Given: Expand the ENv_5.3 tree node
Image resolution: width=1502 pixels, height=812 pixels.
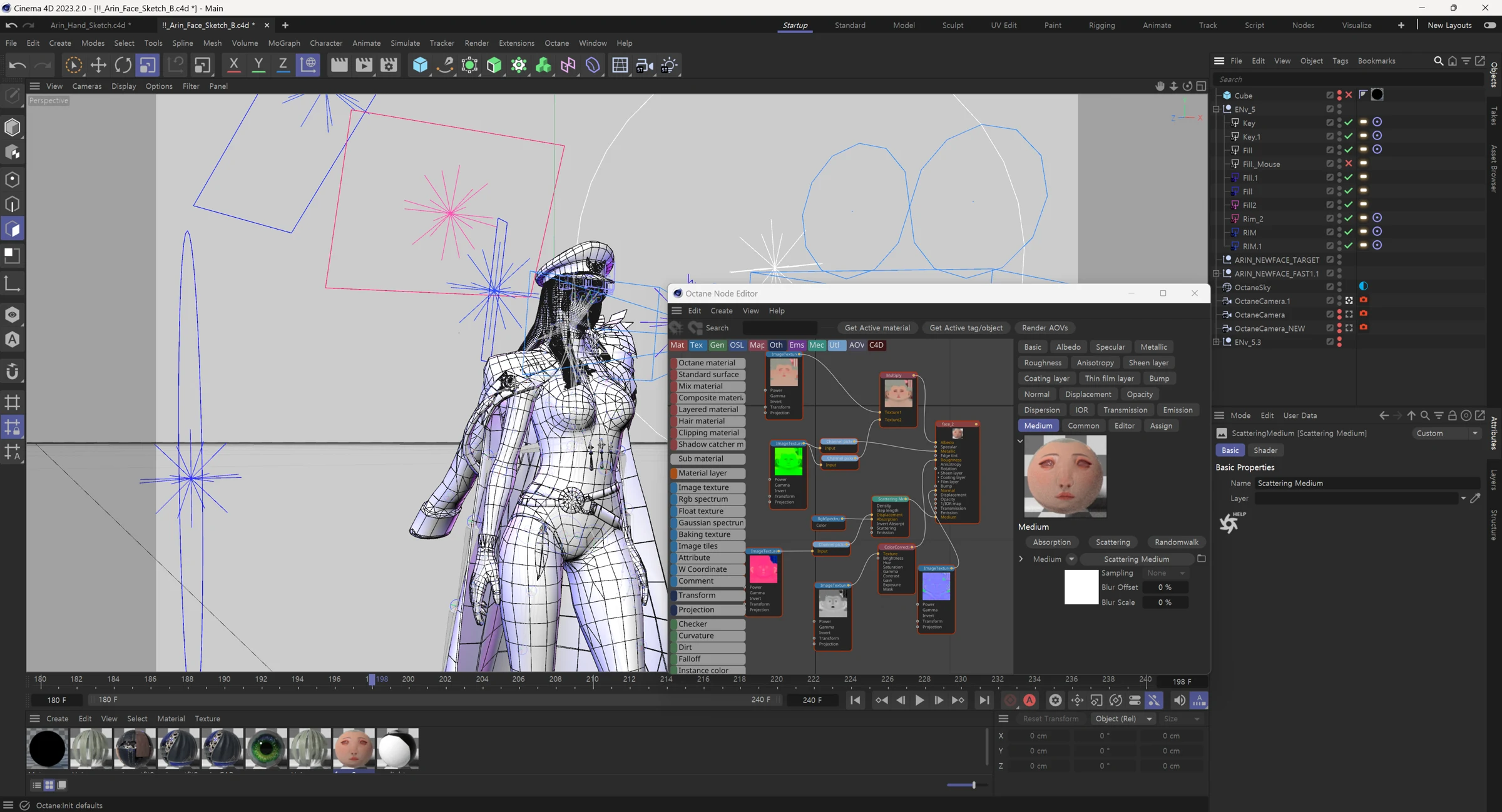Looking at the screenshot, I should 1216,342.
